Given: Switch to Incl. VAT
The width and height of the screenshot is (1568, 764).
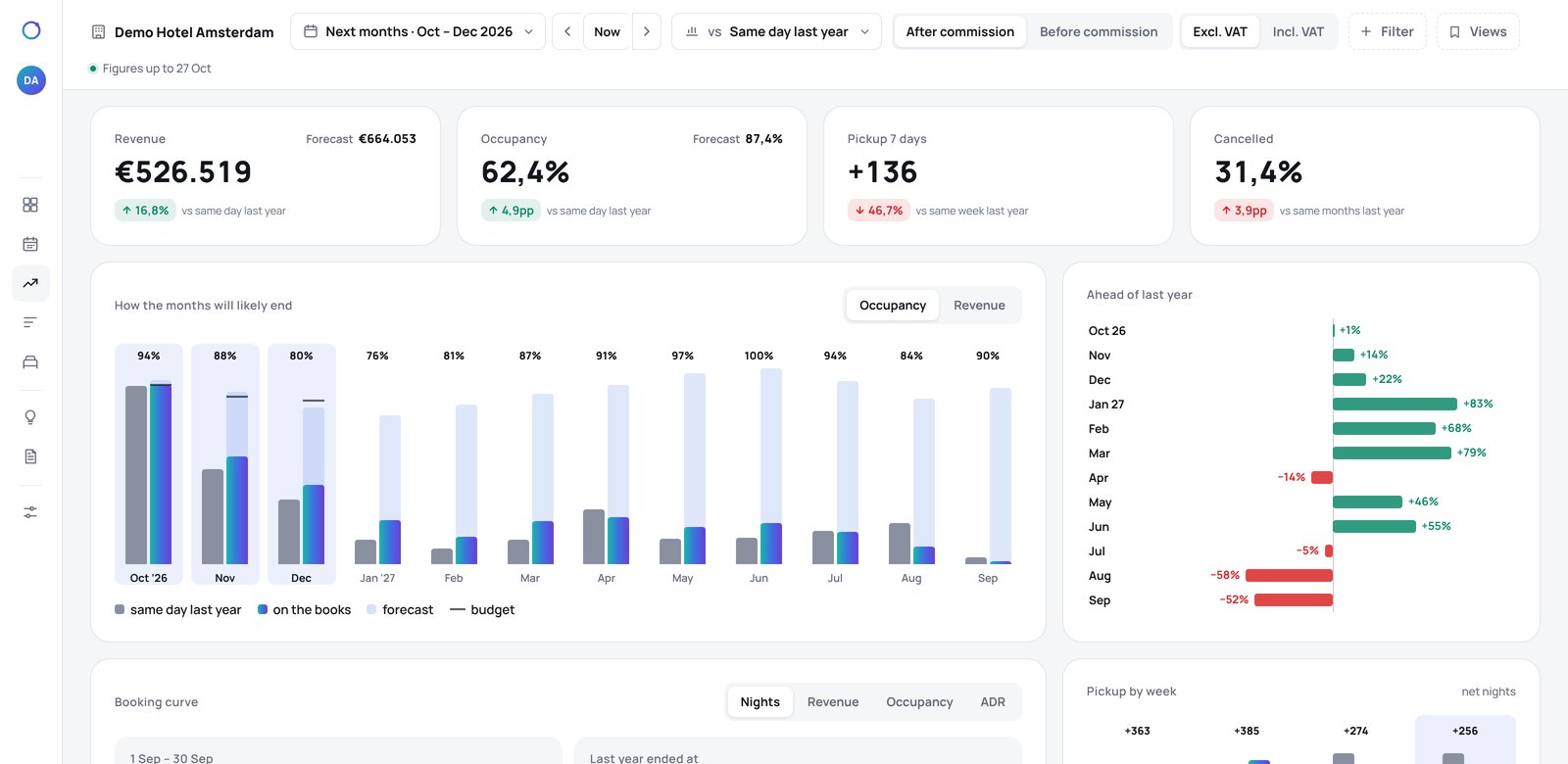Looking at the screenshot, I should pyautogui.click(x=1298, y=31).
